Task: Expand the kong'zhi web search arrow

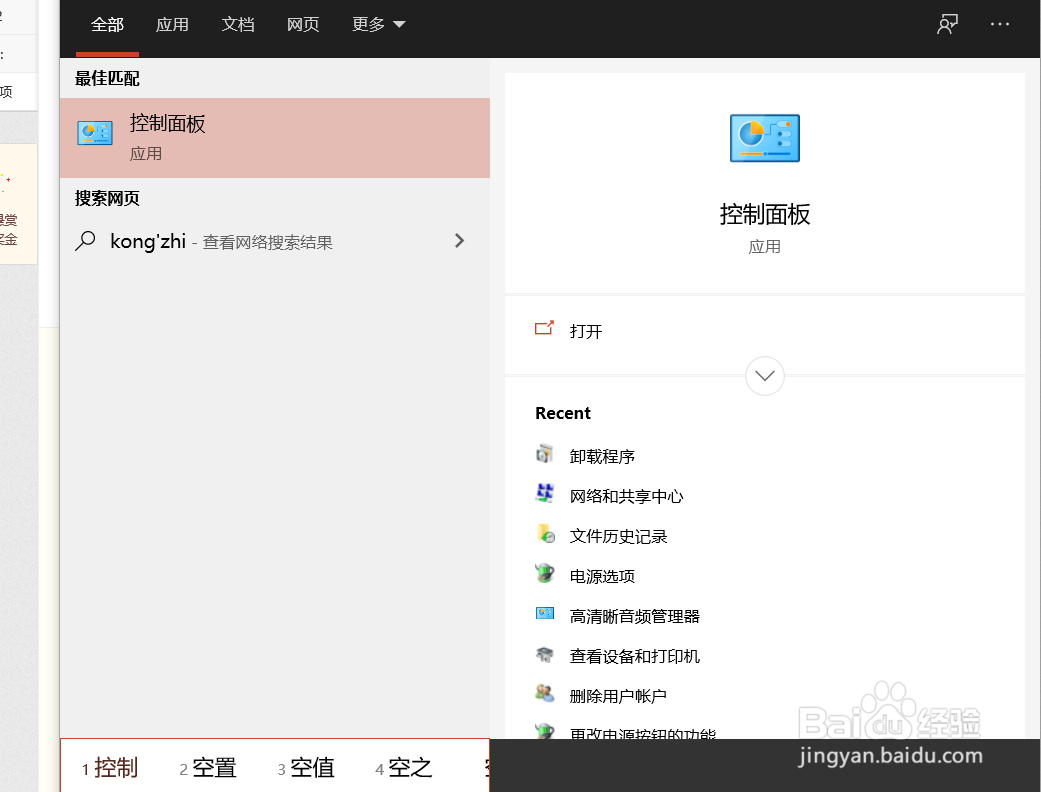Action: 459,240
